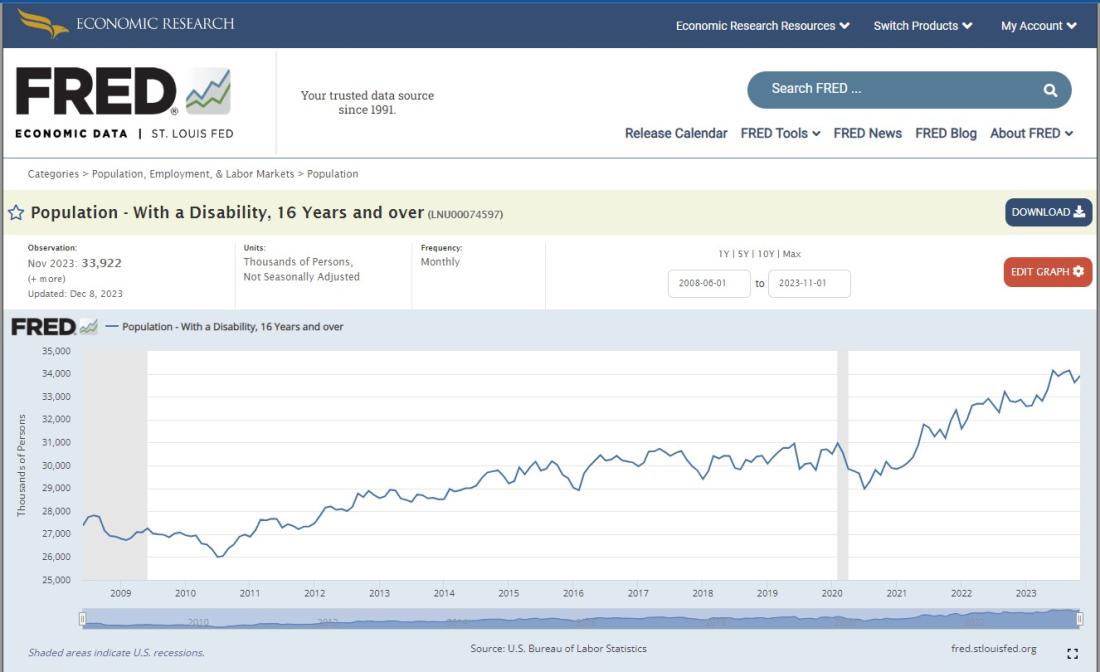Click the Thousands of Persons axis title
This screenshot has height=672, width=1100.
pyautogui.click(x=21, y=465)
